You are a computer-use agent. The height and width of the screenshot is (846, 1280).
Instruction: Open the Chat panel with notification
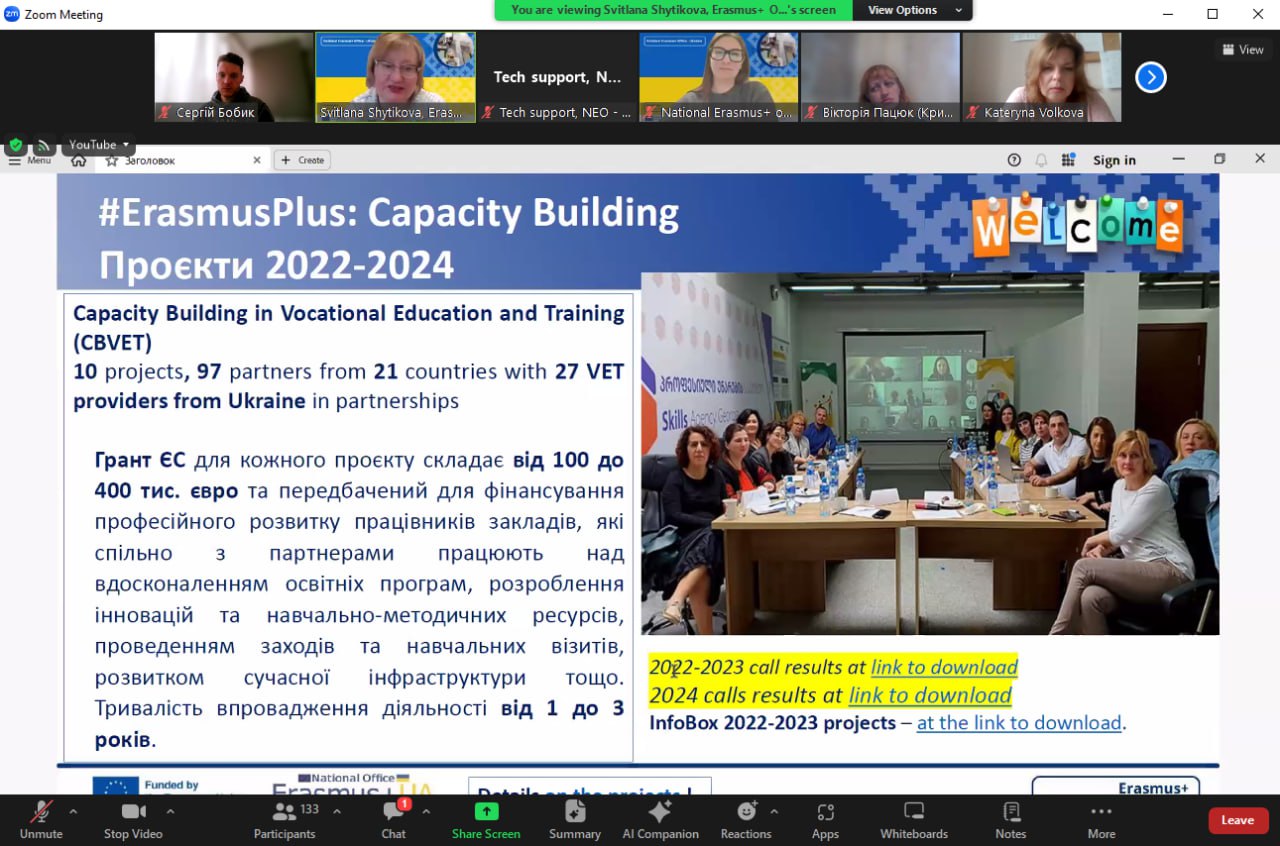click(394, 819)
